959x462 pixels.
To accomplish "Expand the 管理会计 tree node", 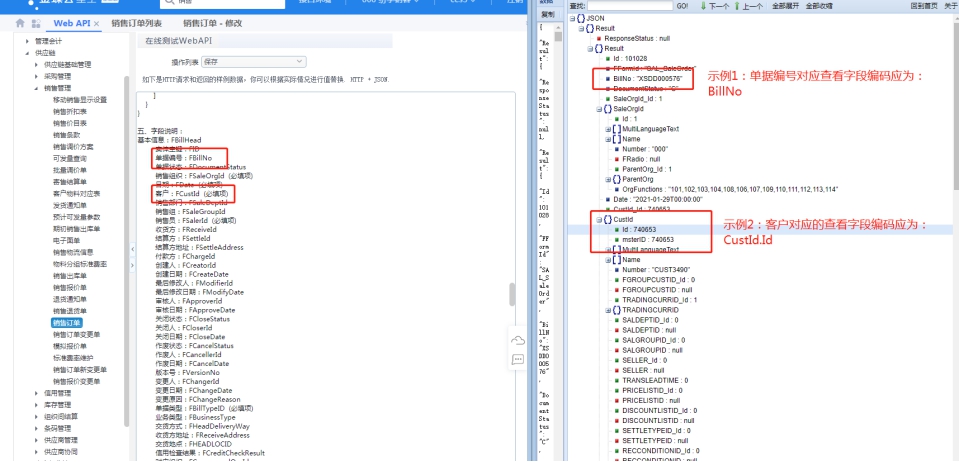I will (x=28, y=42).
